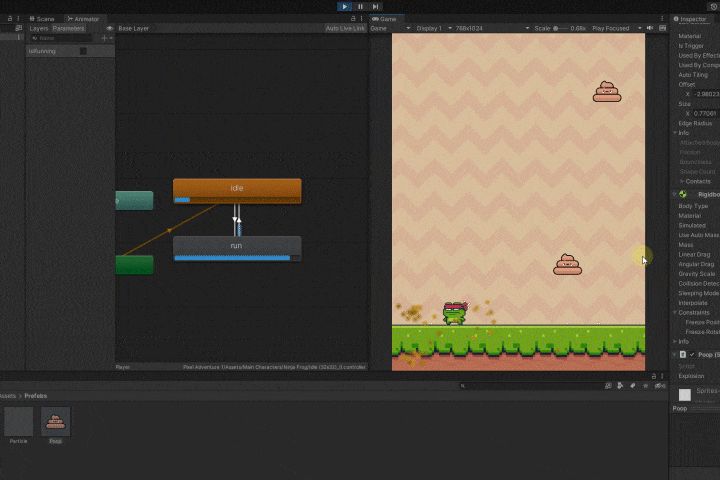Collapse the collider Info foldout
Screen dimensions: 720x480
tap(675, 133)
